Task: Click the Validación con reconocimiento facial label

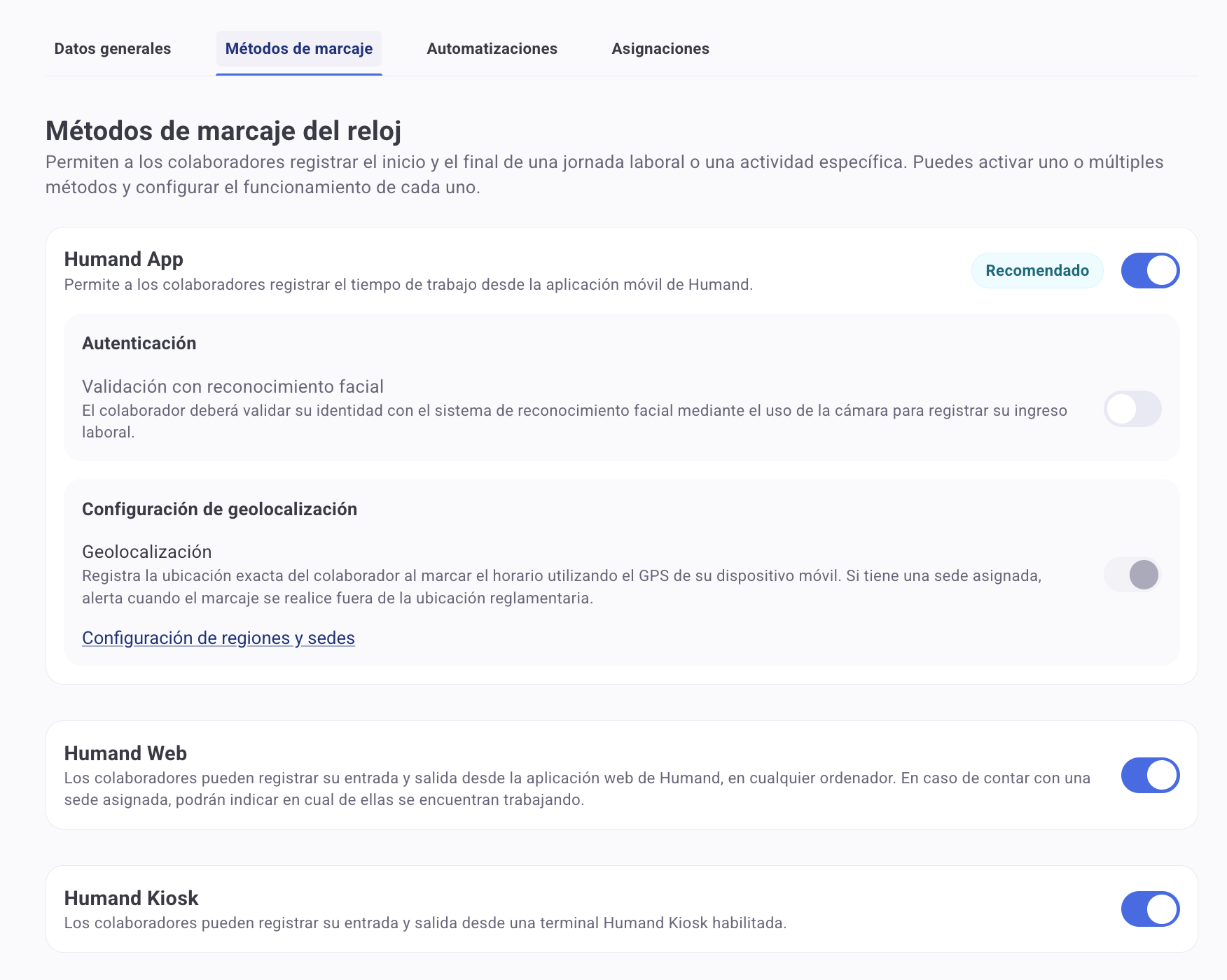Action: (233, 386)
